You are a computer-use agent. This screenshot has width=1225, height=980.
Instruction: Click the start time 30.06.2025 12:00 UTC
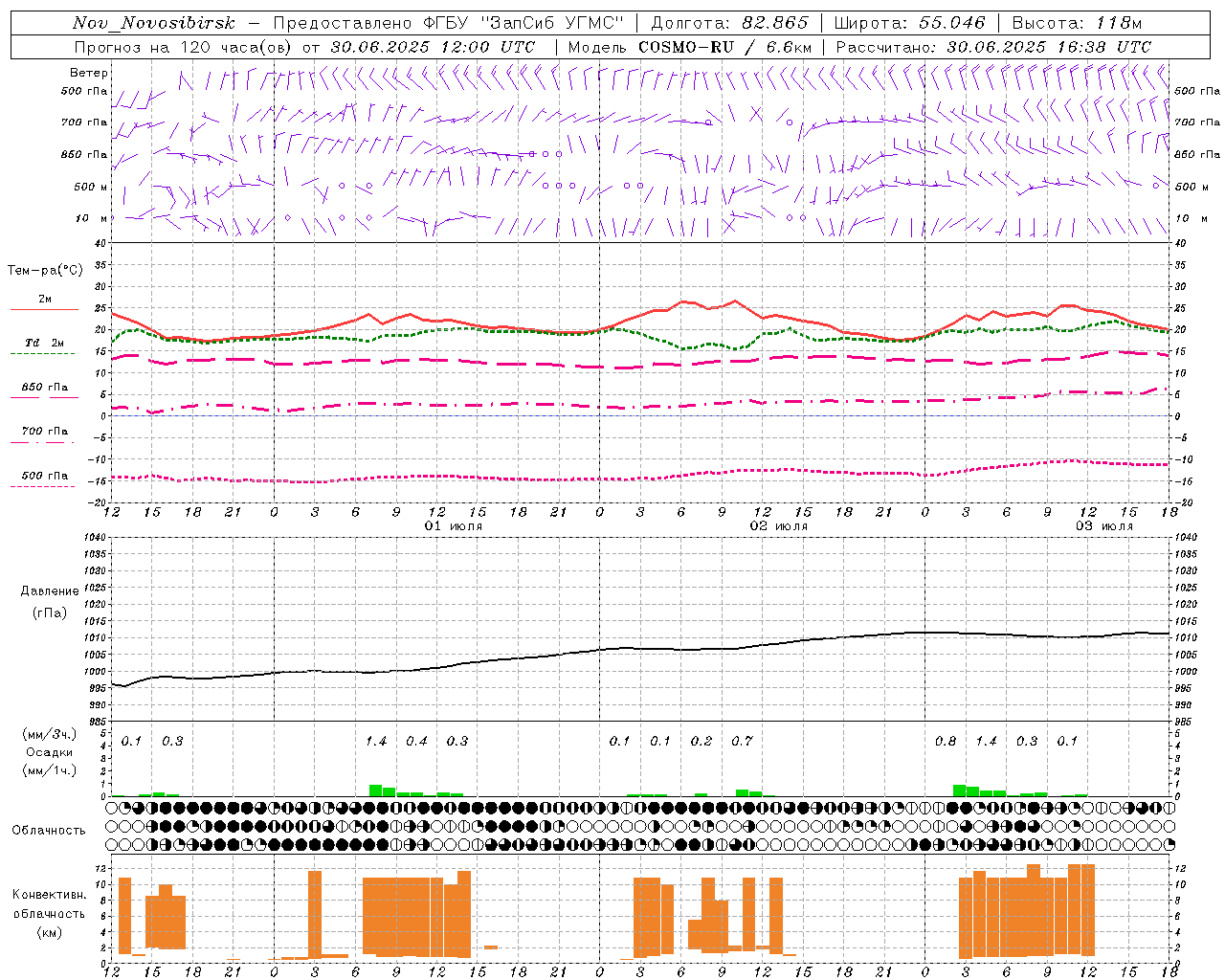pos(434,47)
